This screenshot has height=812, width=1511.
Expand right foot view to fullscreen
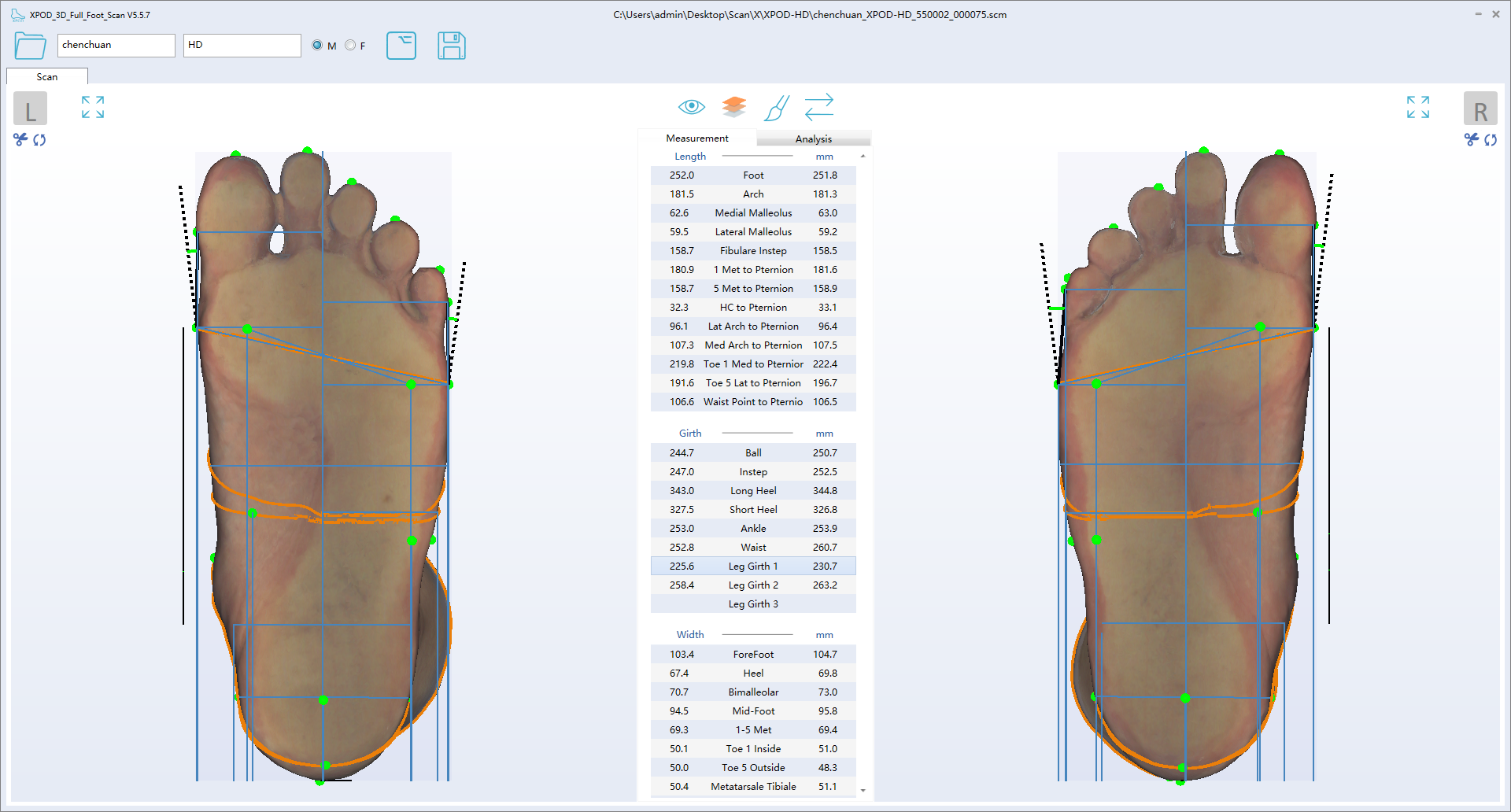1417,107
